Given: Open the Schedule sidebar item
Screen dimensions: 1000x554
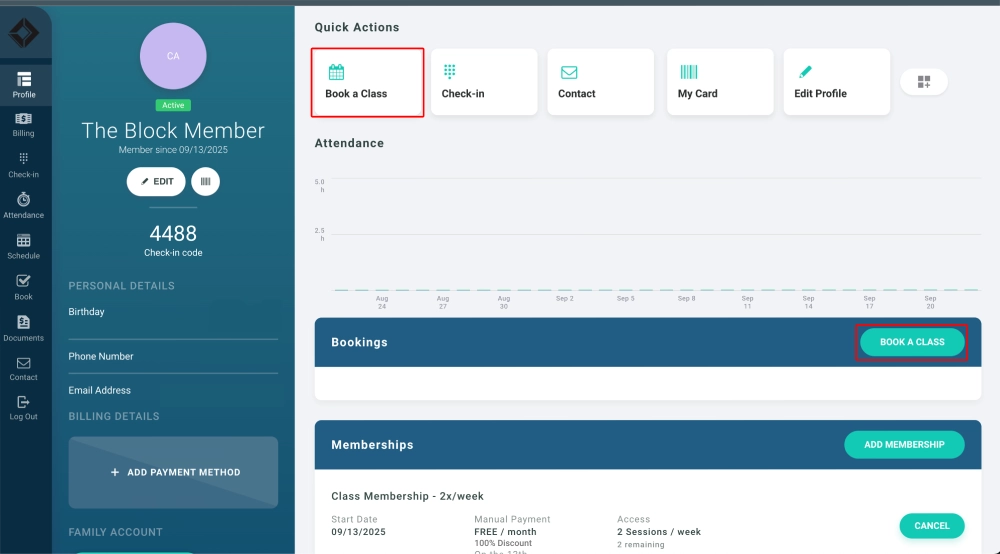Looking at the screenshot, I should click(x=24, y=246).
